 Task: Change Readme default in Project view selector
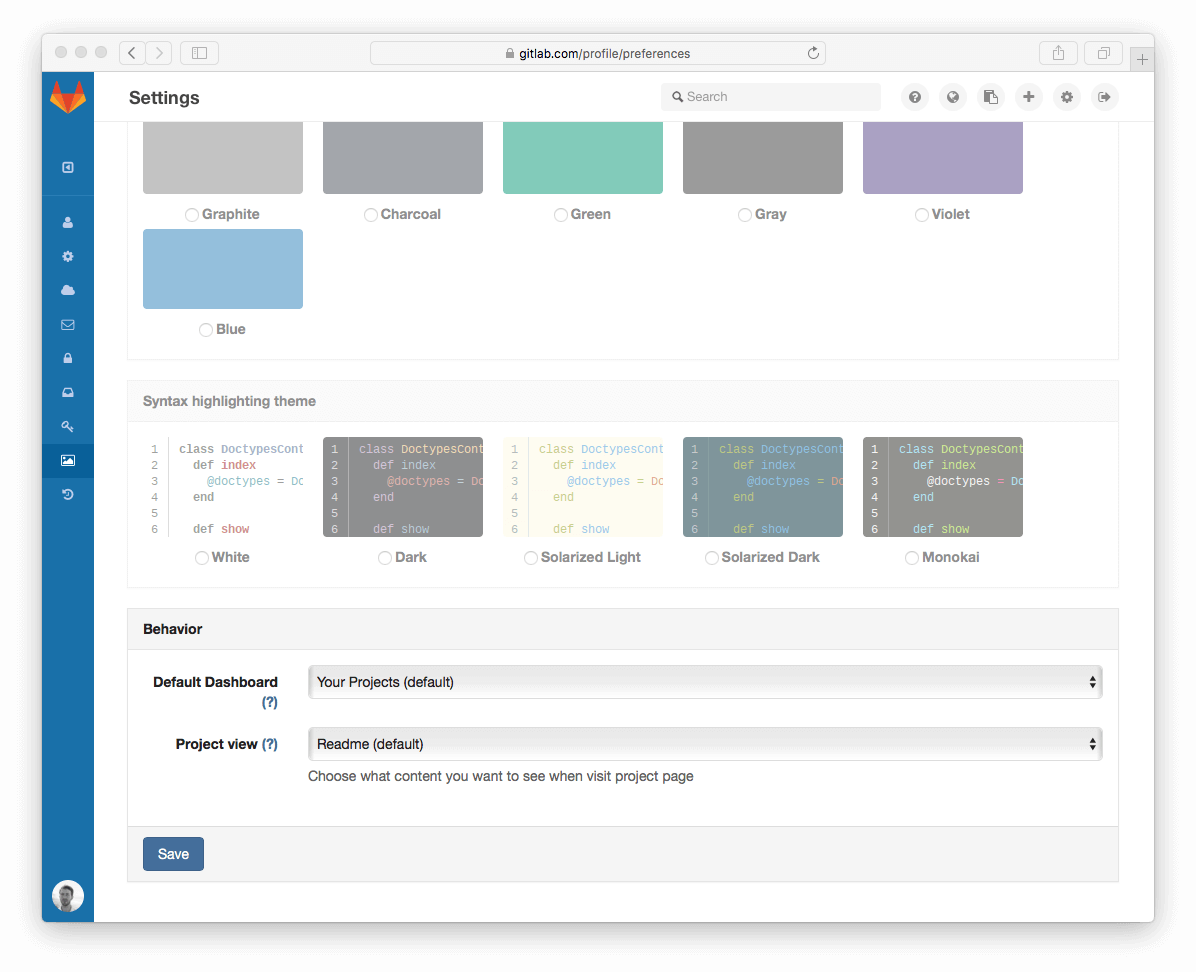pyautogui.click(x=705, y=744)
